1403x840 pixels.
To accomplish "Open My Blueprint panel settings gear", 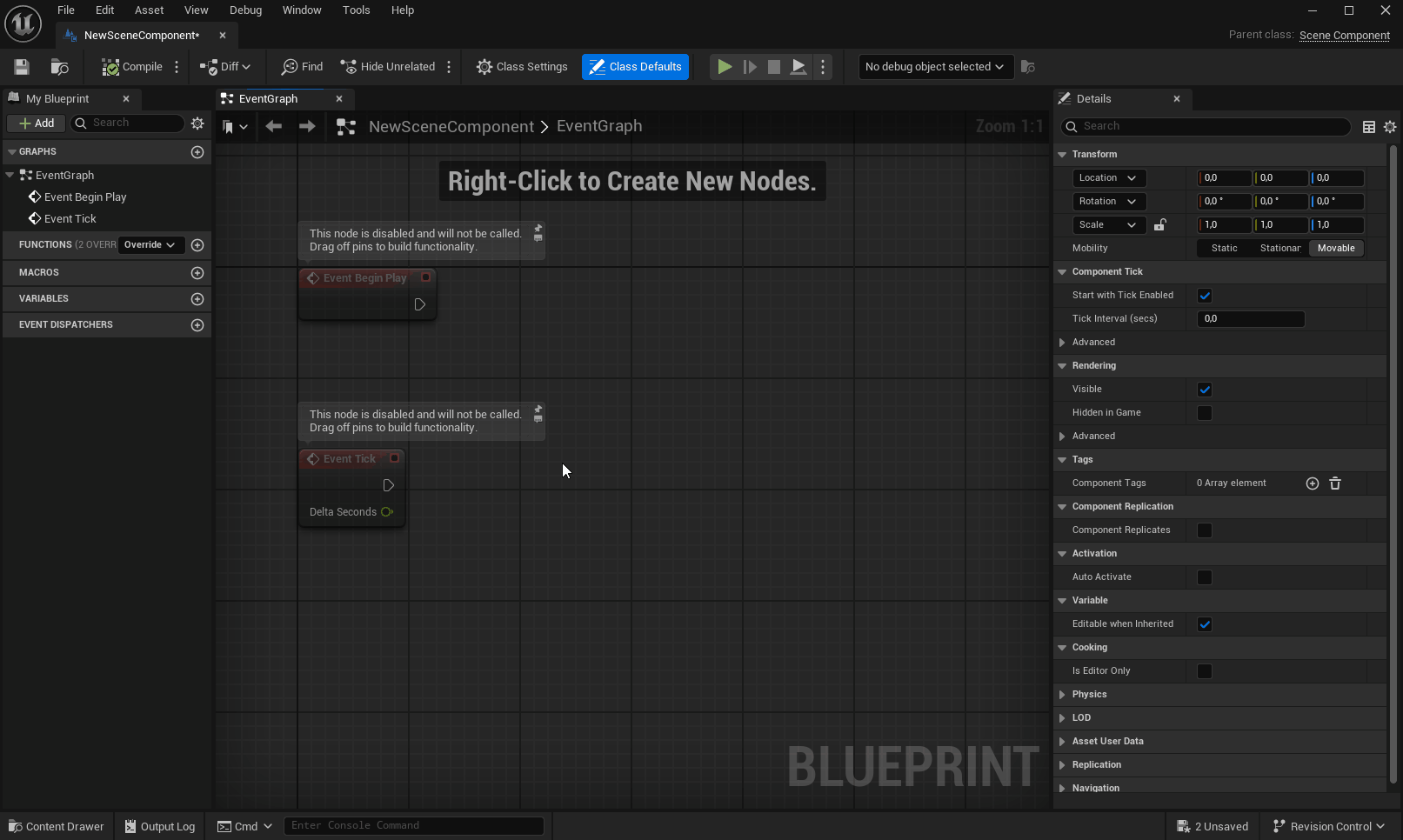I will [x=197, y=123].
